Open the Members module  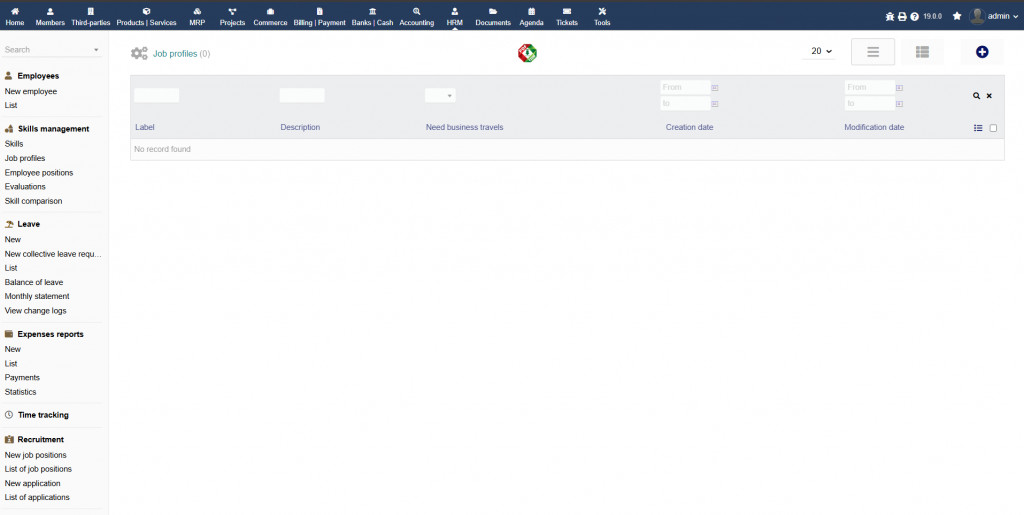pos(50,16)
